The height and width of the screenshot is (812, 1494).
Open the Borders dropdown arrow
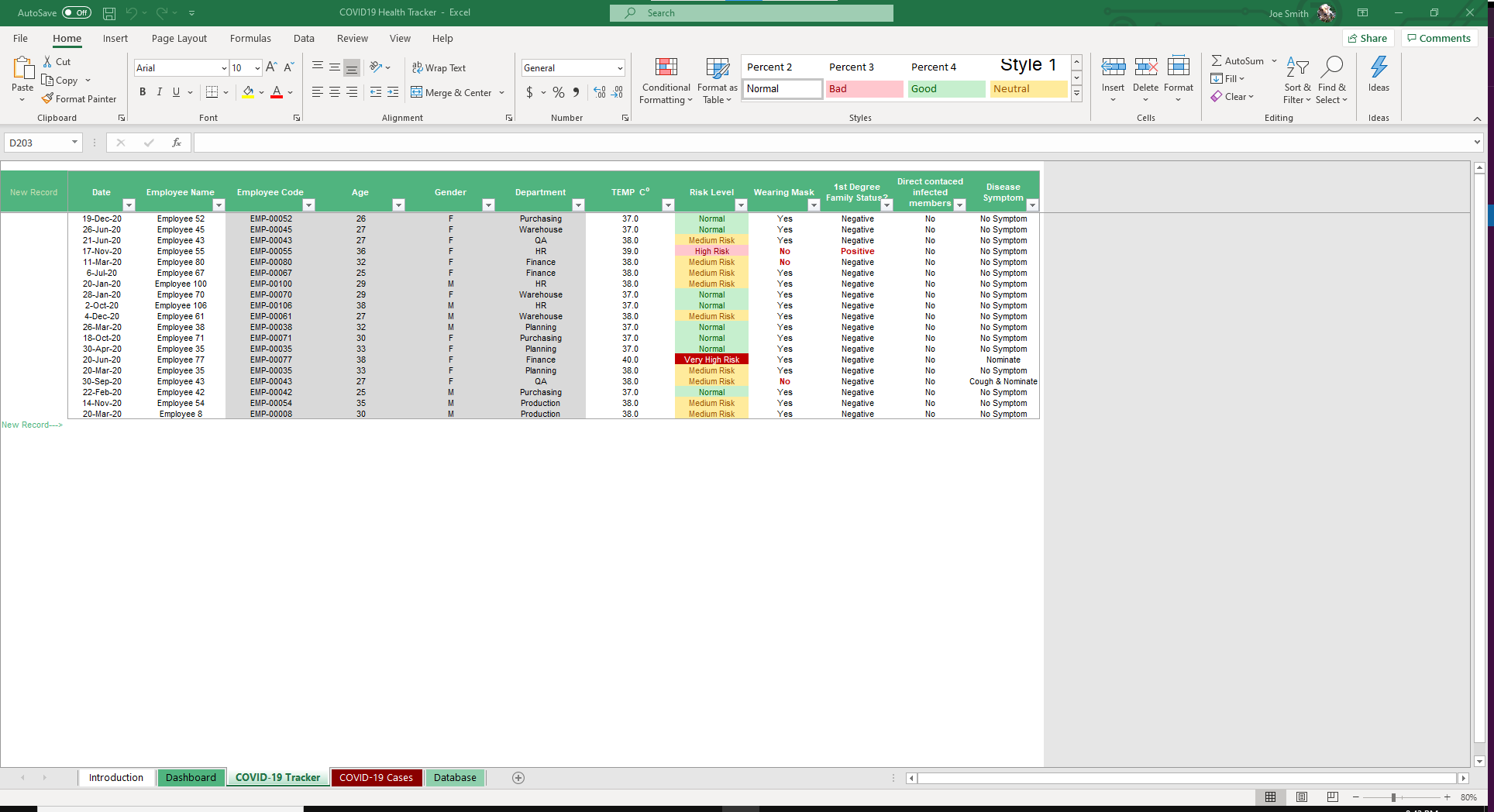tap(225, 92)
